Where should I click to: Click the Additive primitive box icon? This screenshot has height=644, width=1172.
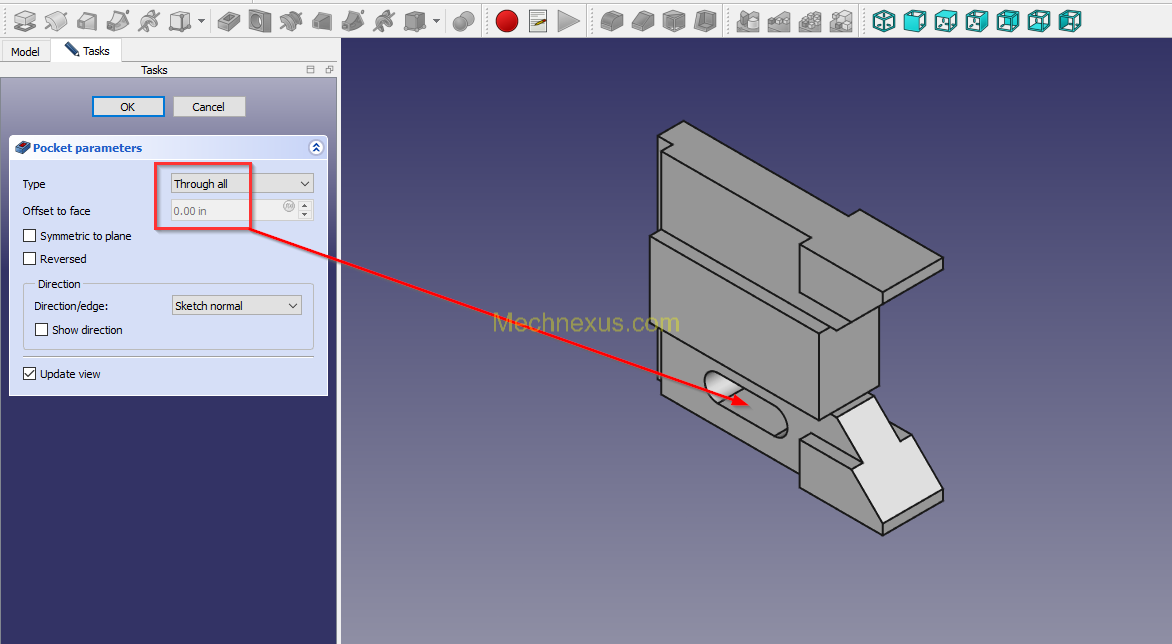click(179, 21)
